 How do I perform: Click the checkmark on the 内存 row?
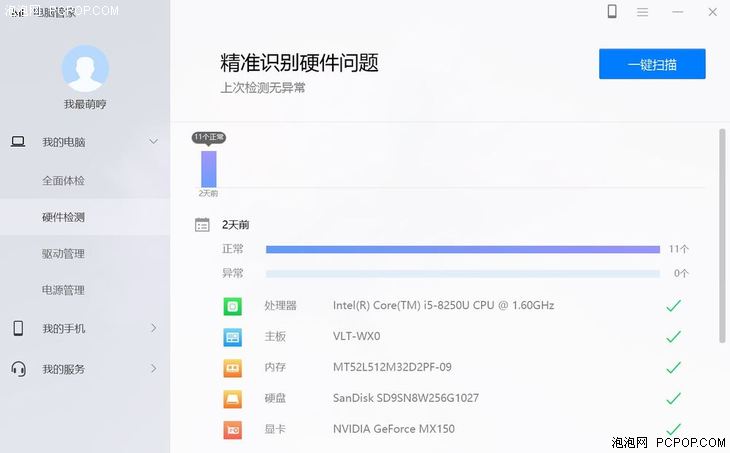673,368
